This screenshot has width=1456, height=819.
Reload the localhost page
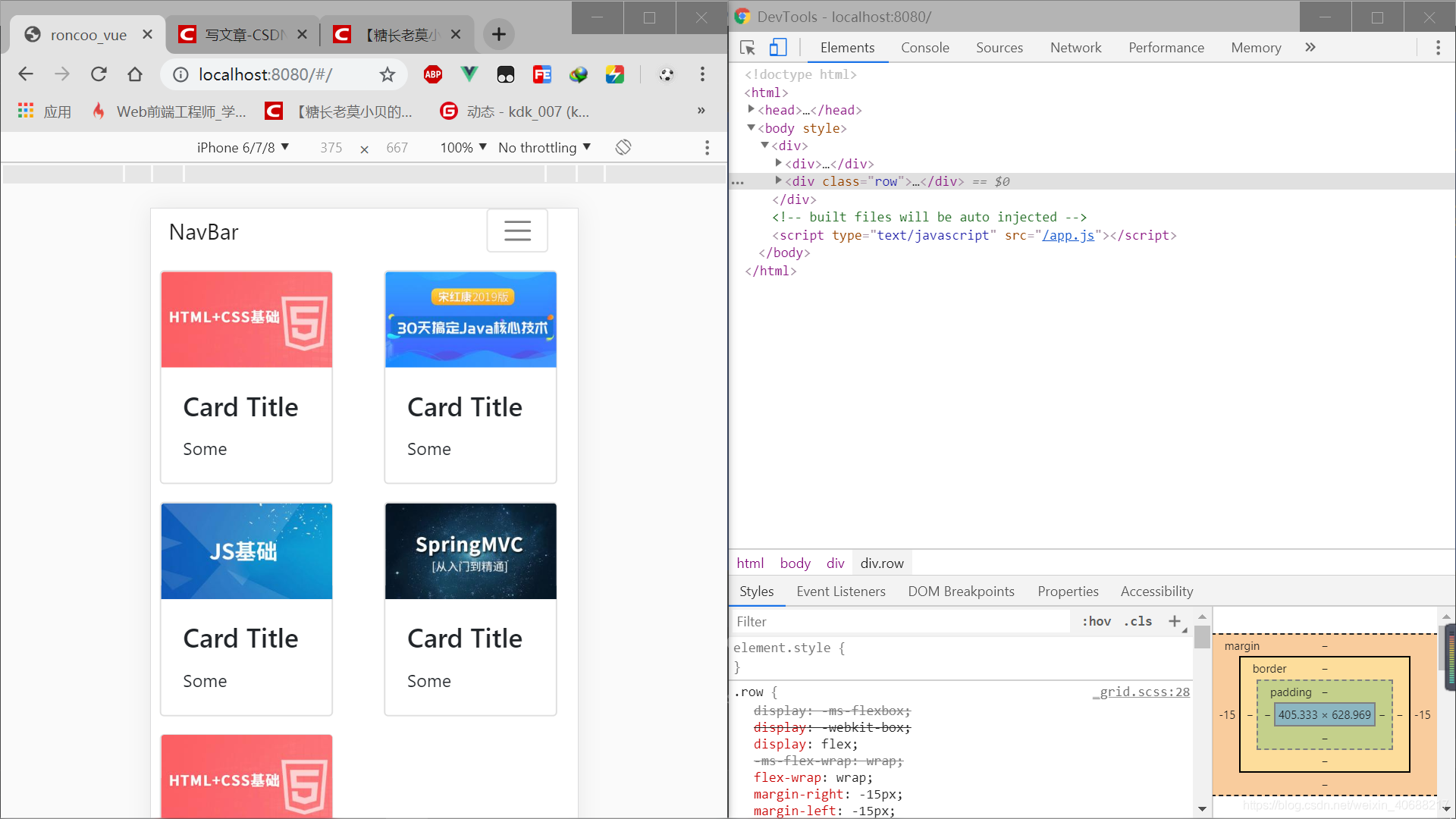coord(99,74)
